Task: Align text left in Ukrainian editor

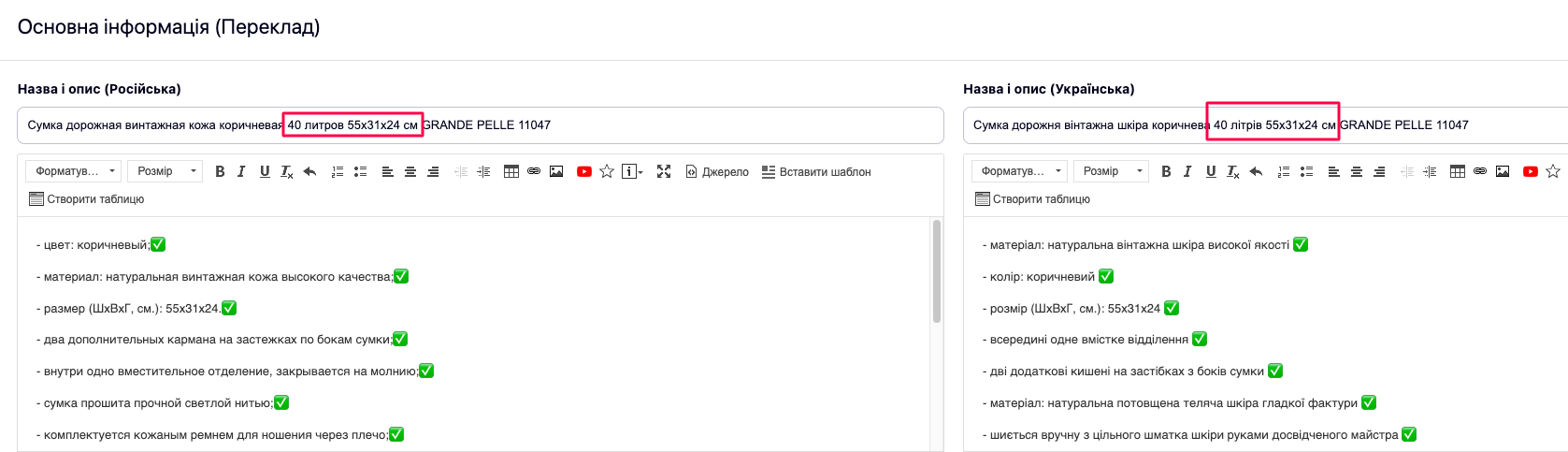Action: 1333,171
